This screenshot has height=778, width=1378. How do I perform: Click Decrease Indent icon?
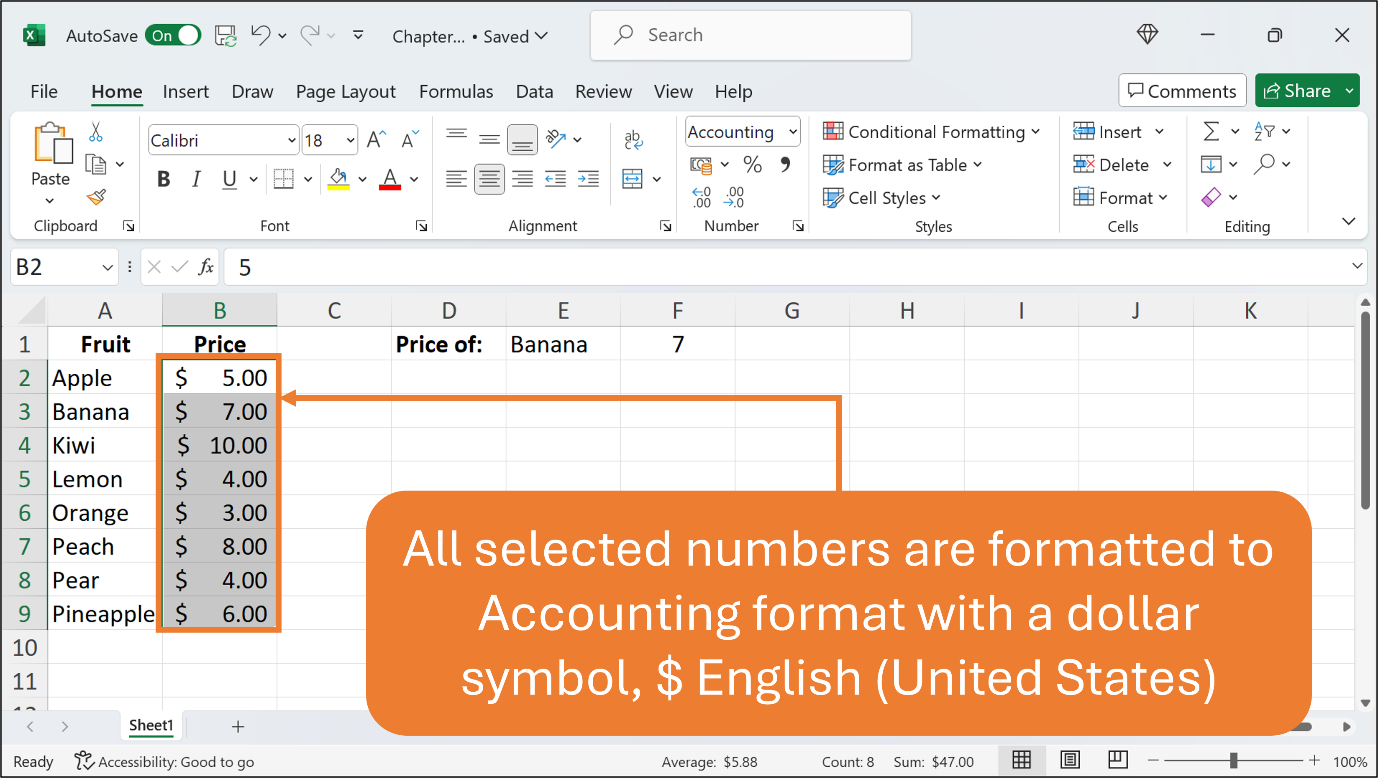pyautogui.click(x=556, y=180)
